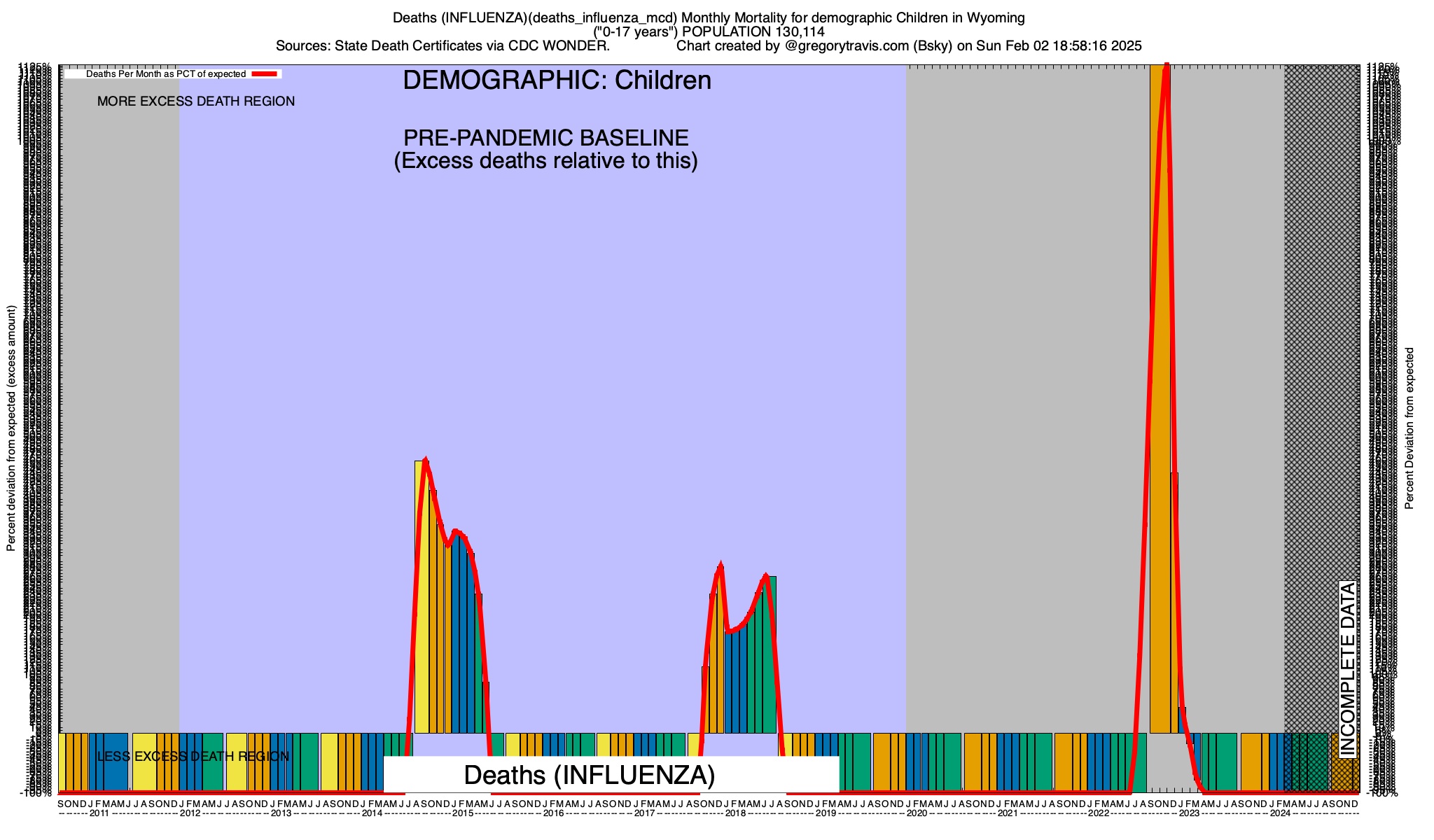Select the 2018 year label on axis
The image size is (1434, 840).
pos(735,813)
